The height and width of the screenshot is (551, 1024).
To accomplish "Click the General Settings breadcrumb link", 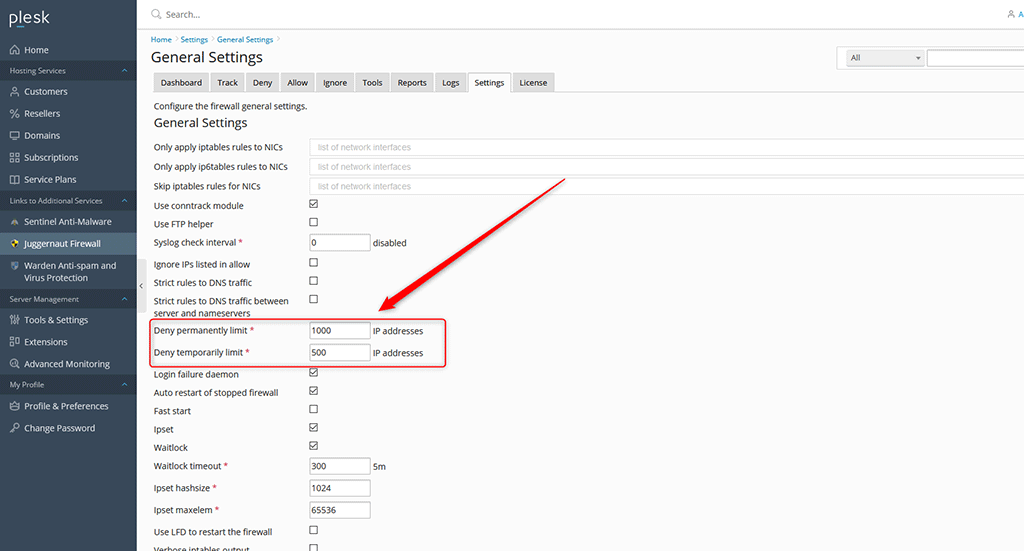I will click(245, 40).
